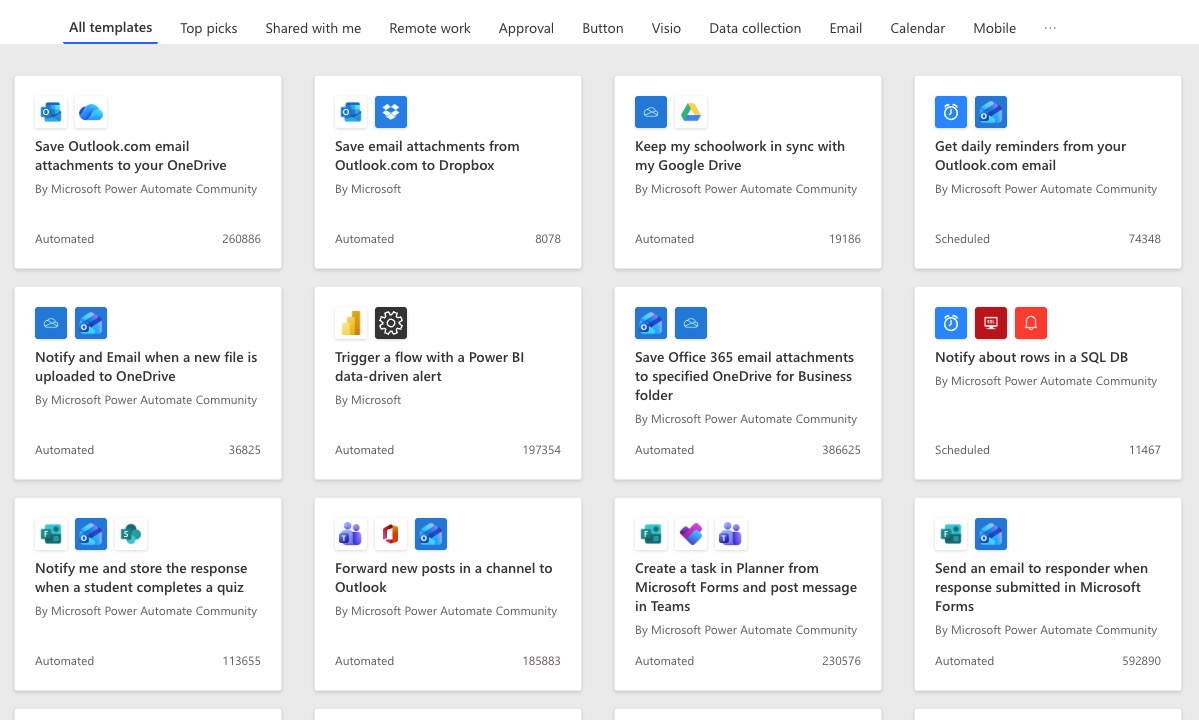Image resolution: width=1199 pixels, height=720 pixels.
Task: Click Outlook icon on Send email to responder card
Action: 990,534
